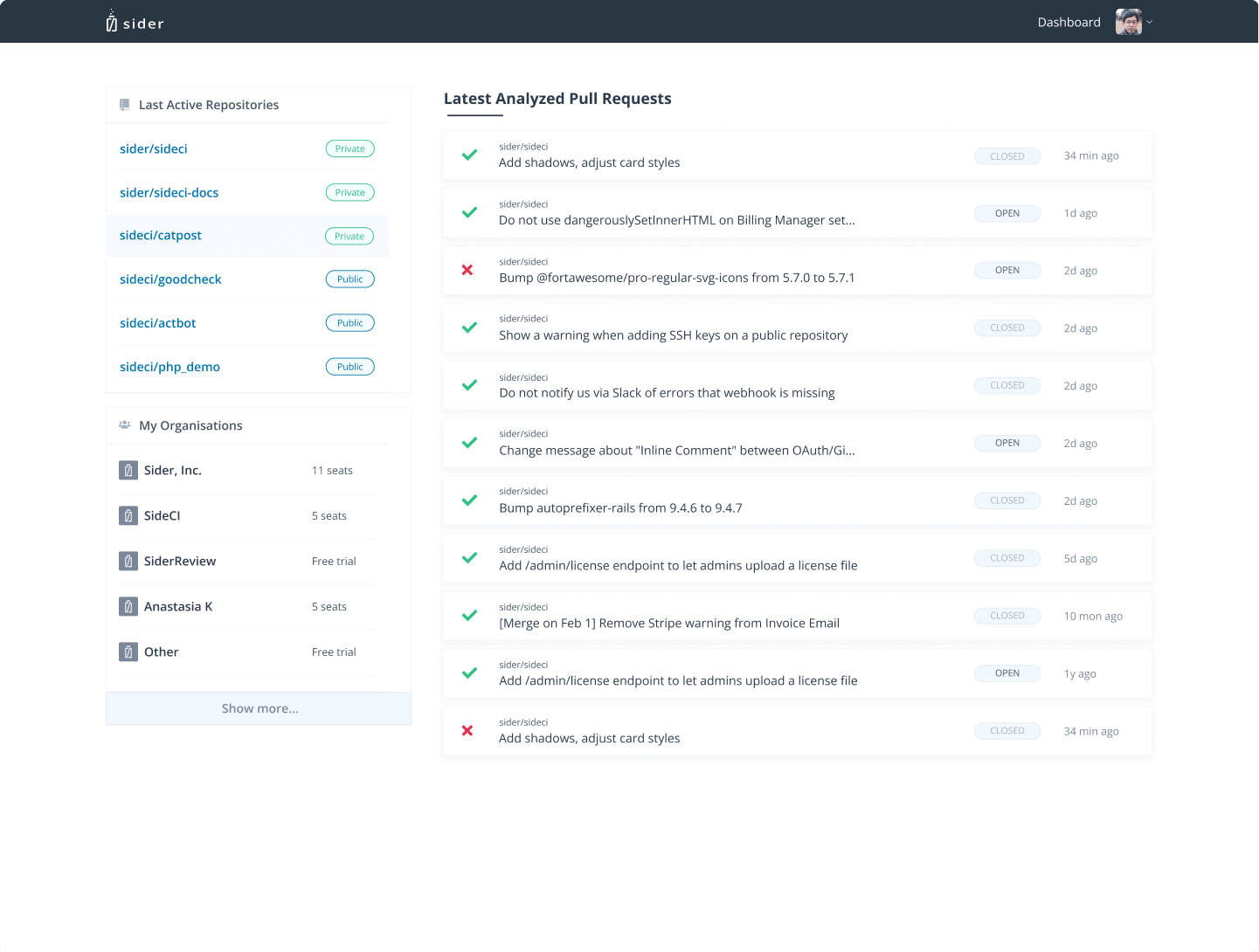Click check icon for 'Do not use dangerouslySetInnerHTML' request
1259x952 pixels.
point(469,212)
